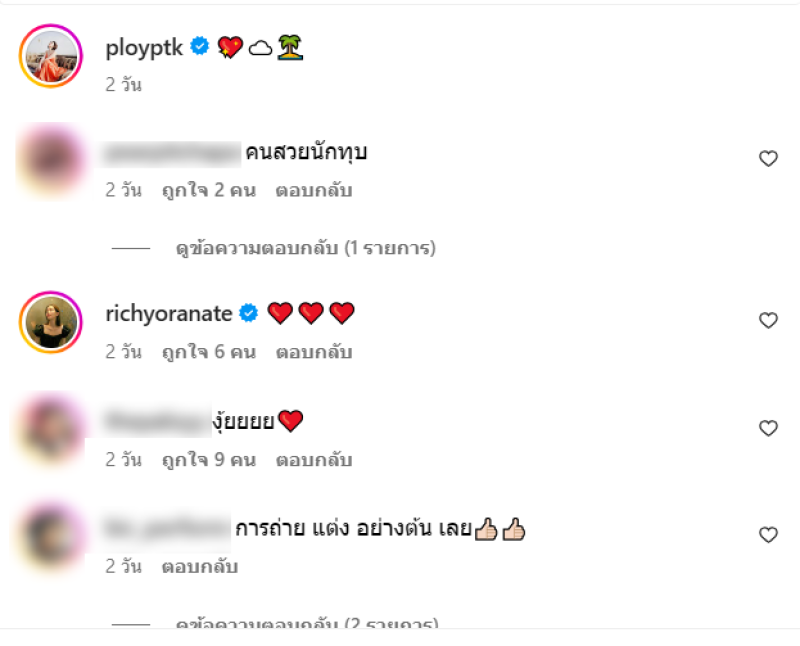Reply to the คนสวยนักทุบ comment

click(314, 190)
